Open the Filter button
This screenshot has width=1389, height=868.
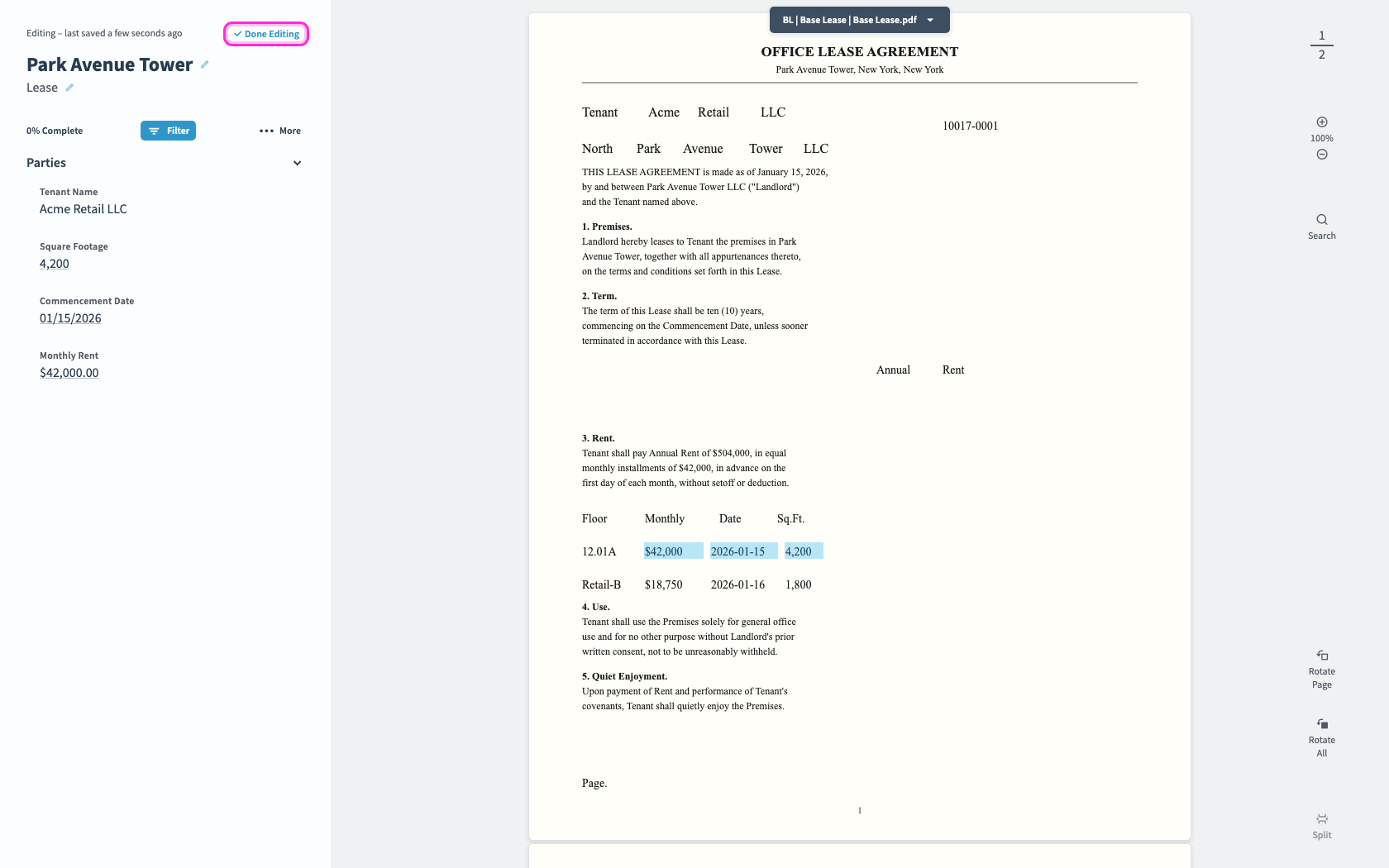point(168,131)
